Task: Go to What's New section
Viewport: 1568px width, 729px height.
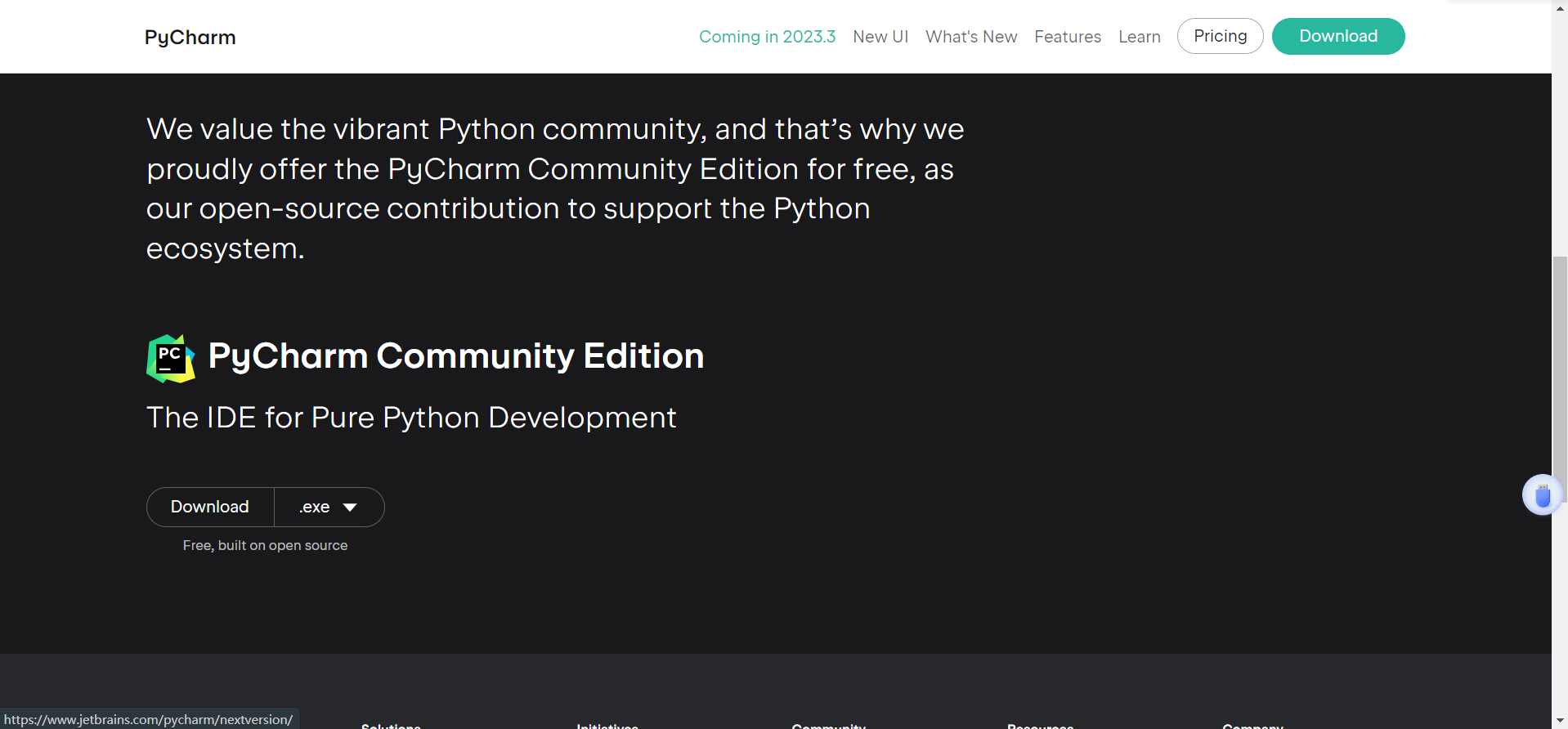Action: click(971, 37)
